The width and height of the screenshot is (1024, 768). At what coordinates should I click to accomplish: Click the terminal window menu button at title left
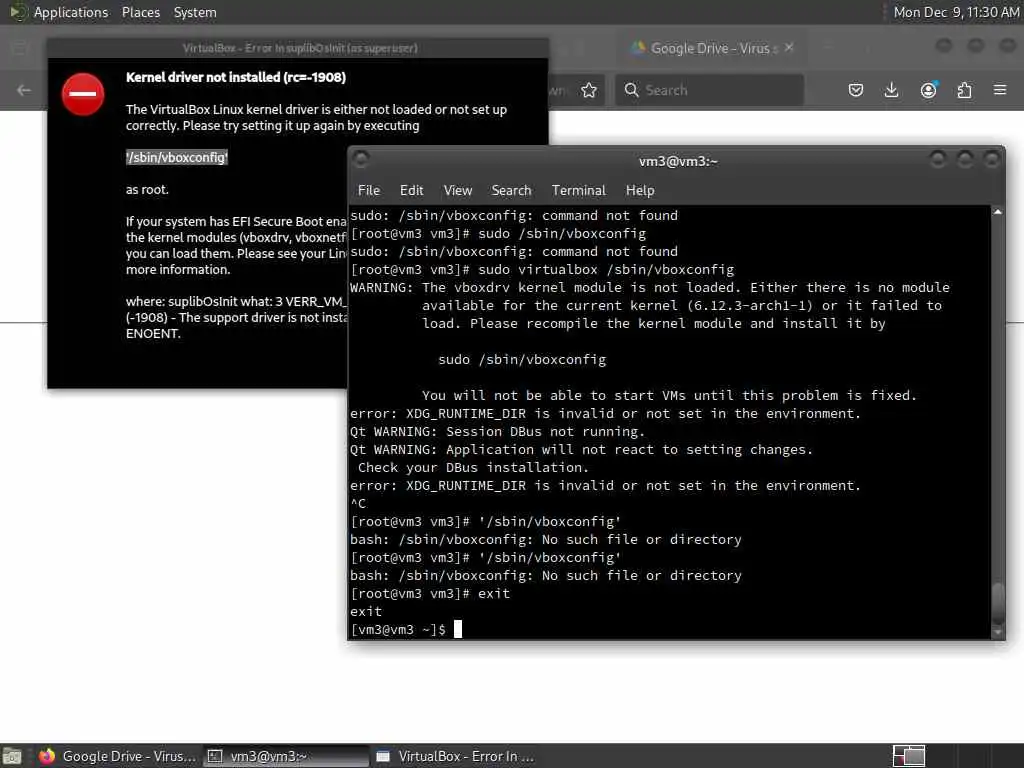pos(361,158)
